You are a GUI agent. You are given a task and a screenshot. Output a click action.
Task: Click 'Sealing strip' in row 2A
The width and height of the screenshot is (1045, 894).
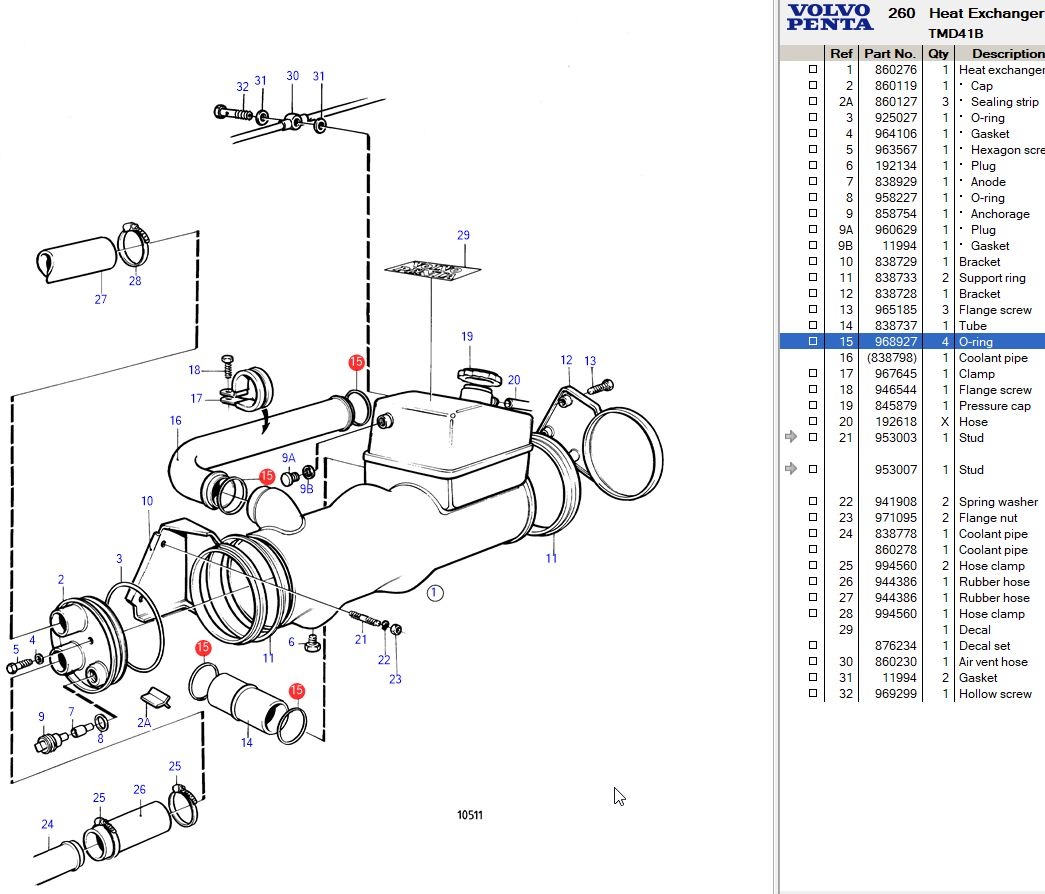coord(1004,101)
